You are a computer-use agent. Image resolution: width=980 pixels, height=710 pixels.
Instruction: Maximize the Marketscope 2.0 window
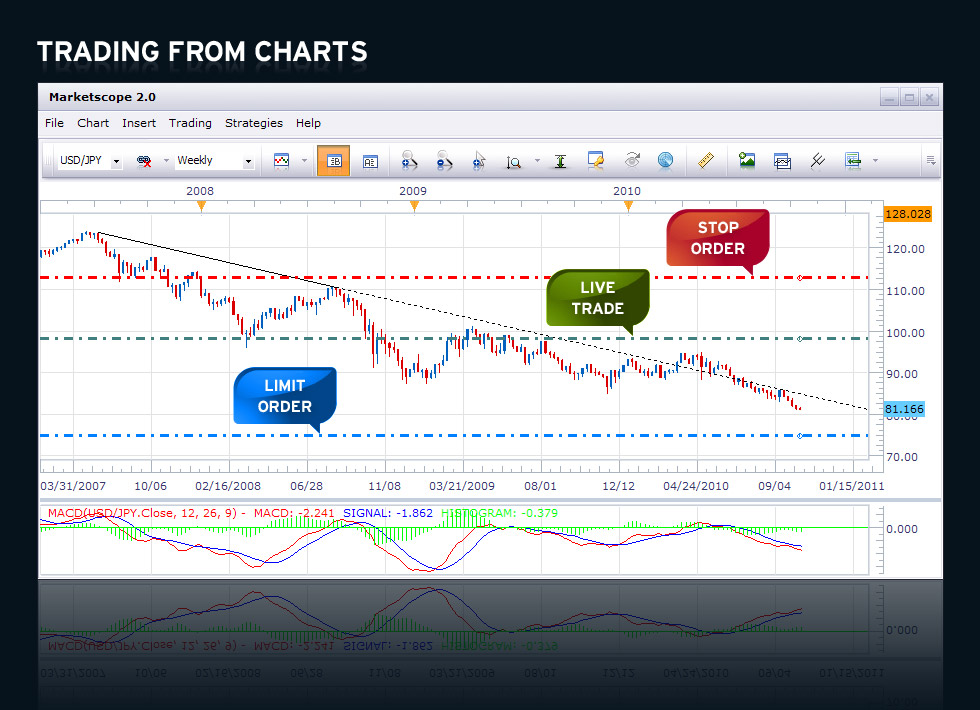click(x=909, y=98)
